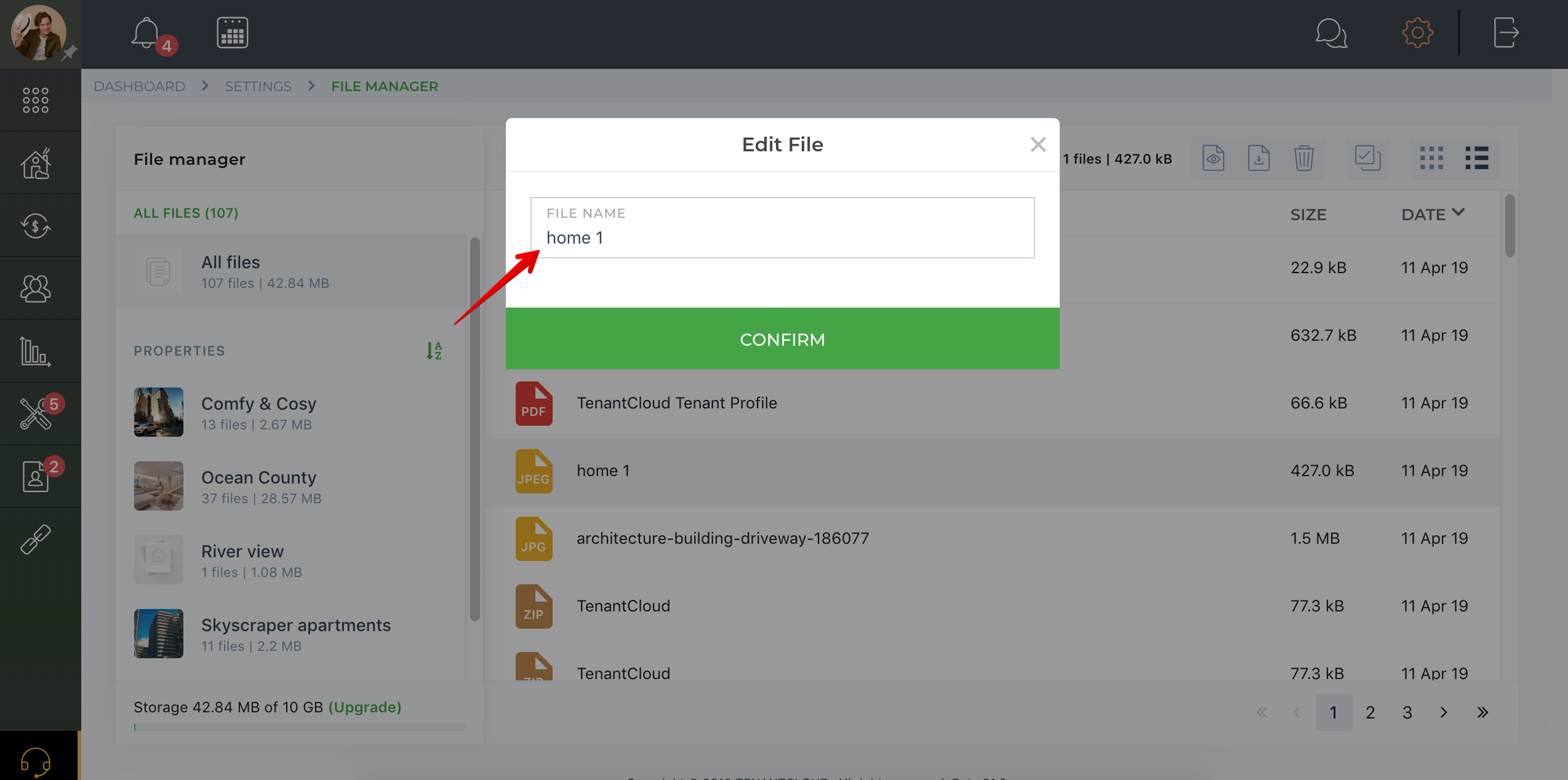Sort properties alphabetically A-Z

434,351
